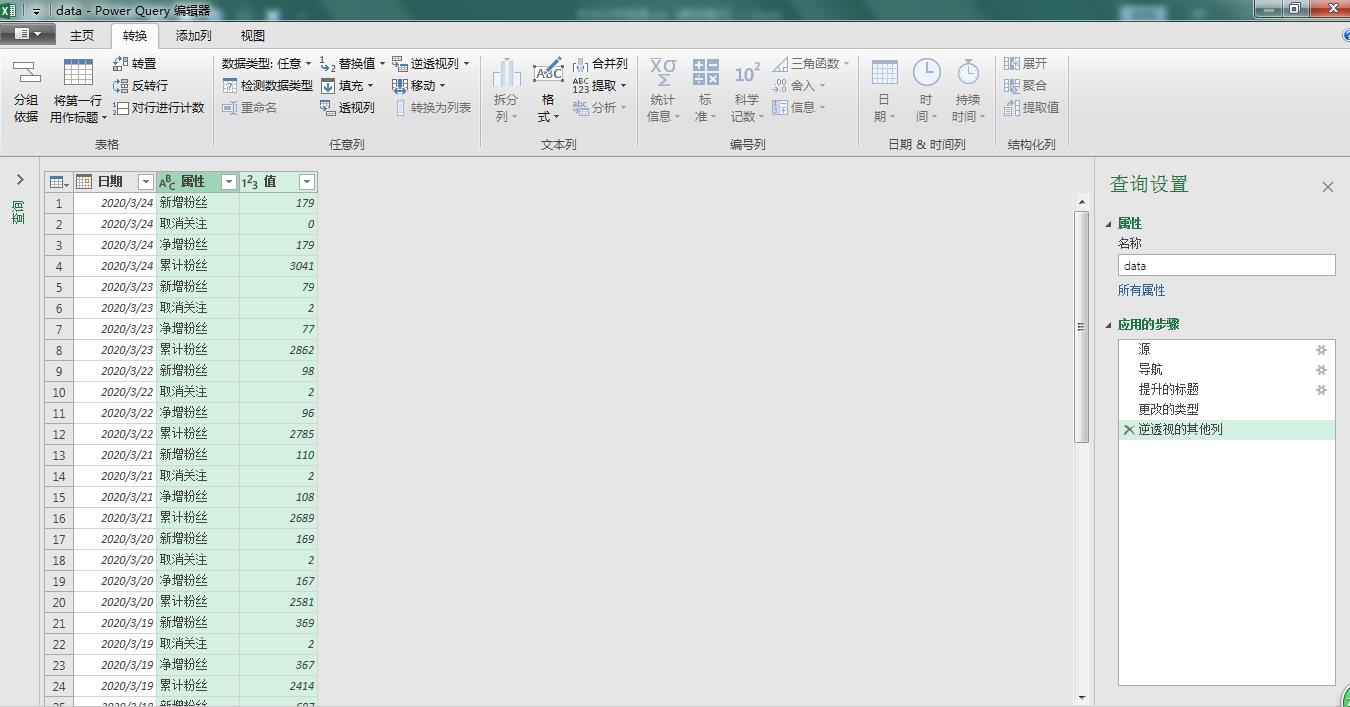Image resolution: width=1350 pixels, height=707 pixels.
Task: Open the 视图 ribbon tab
Action: click(x=252, y=34)
